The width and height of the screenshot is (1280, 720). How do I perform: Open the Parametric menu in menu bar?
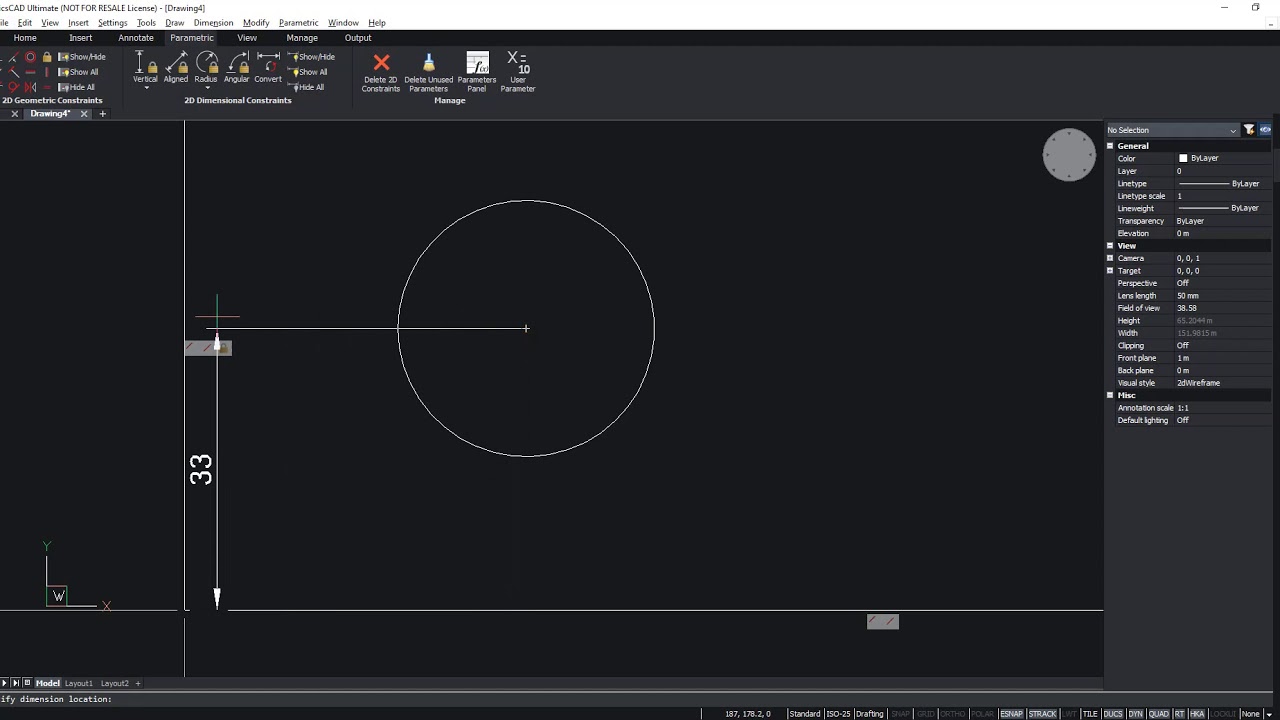pos(298,22)
